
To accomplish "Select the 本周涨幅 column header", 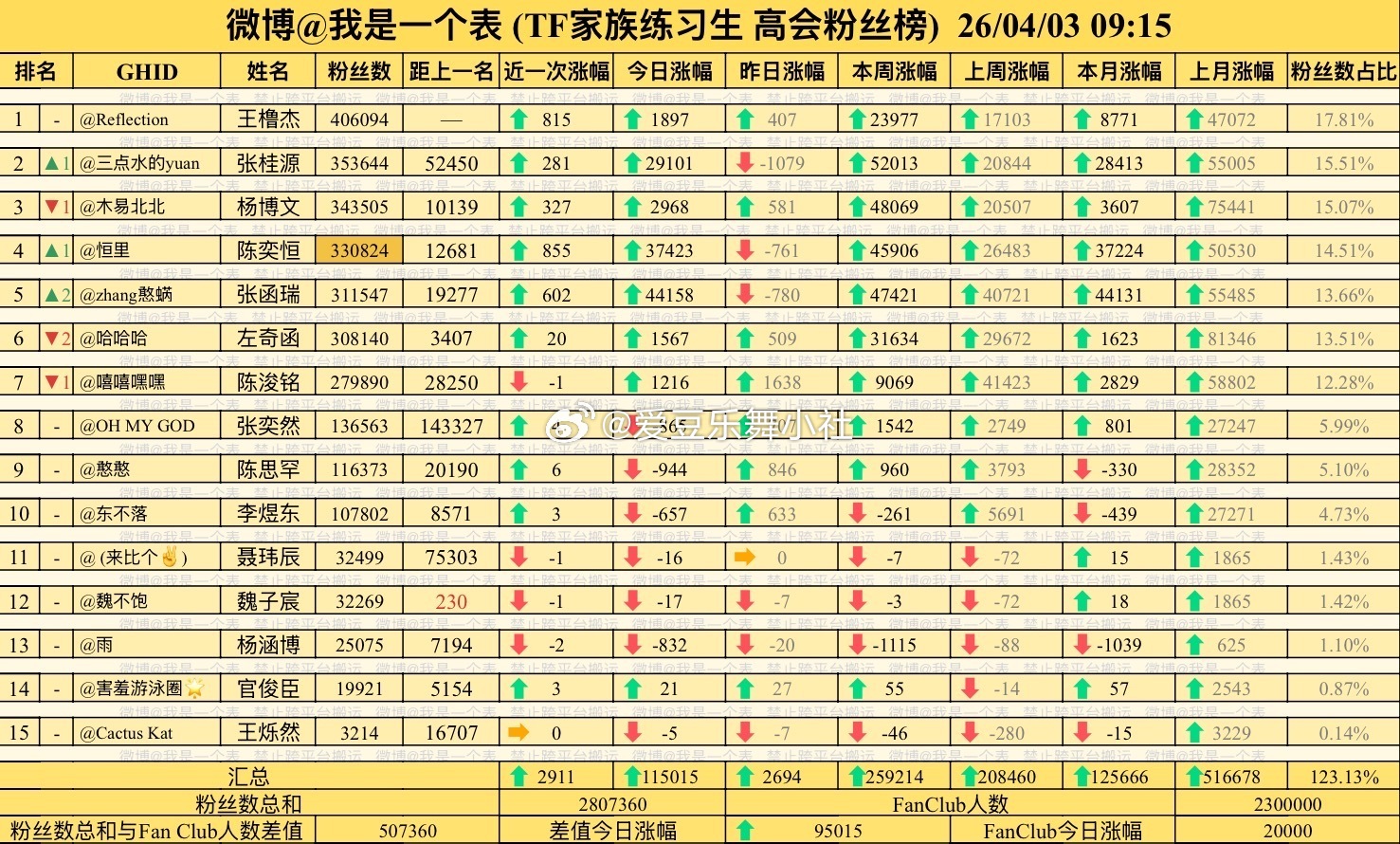I will (895, 71).
